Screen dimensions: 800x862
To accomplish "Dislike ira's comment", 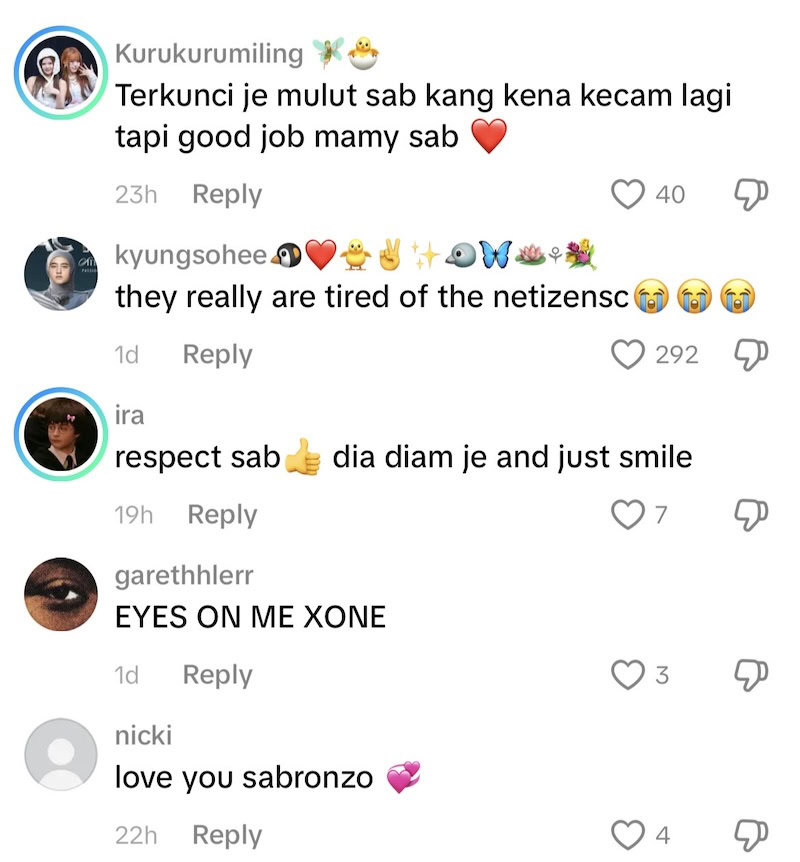I will pos(751,515).
